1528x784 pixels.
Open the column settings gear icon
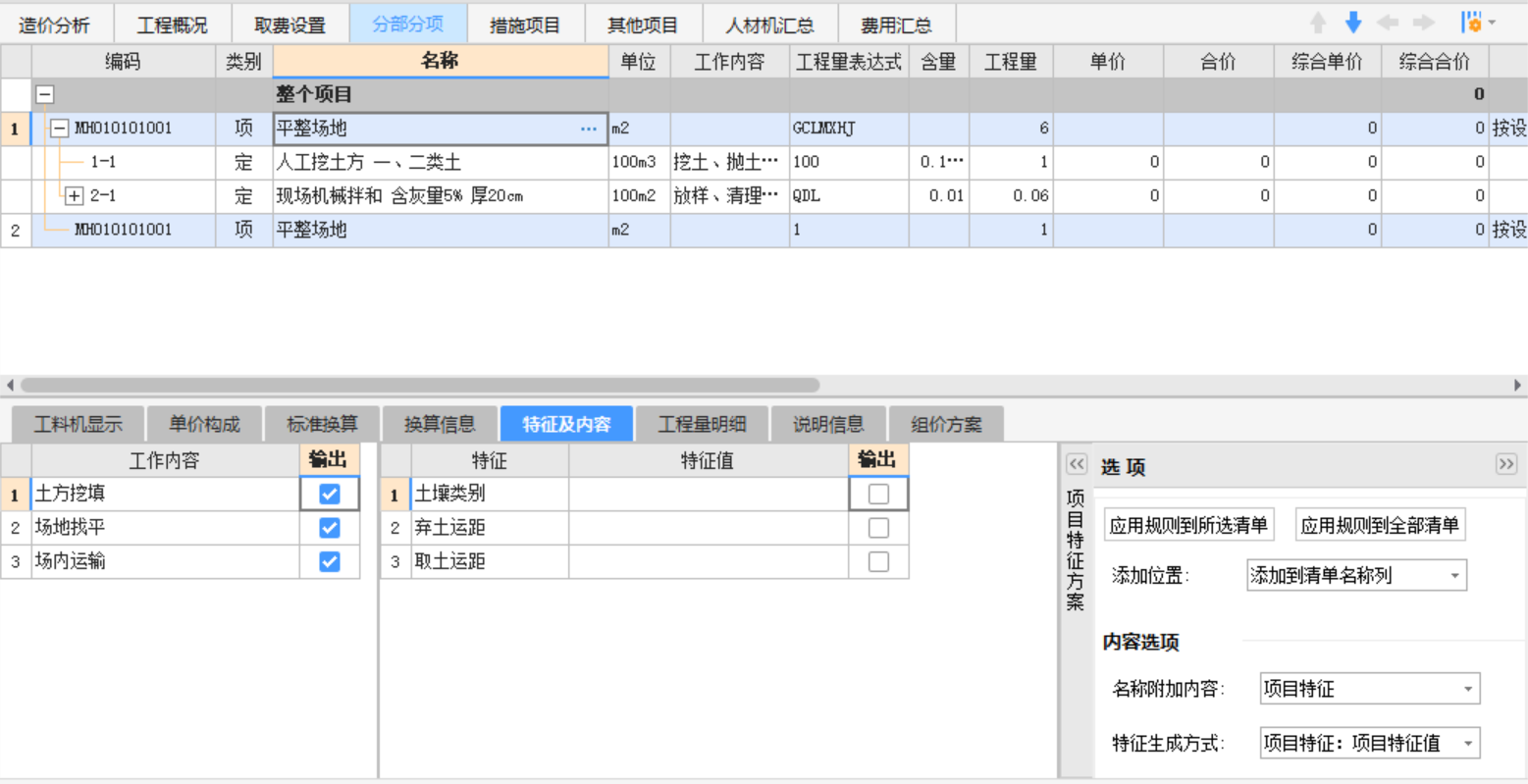(1473, 23)
